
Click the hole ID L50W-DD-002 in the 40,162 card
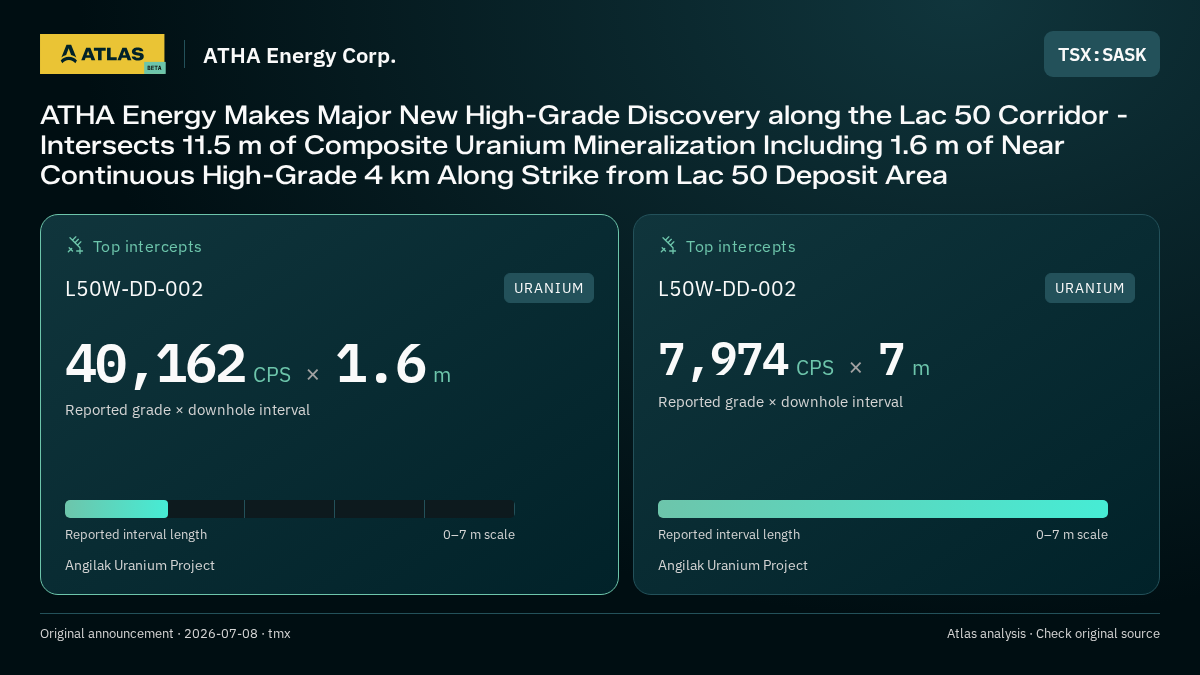(134, 289)
